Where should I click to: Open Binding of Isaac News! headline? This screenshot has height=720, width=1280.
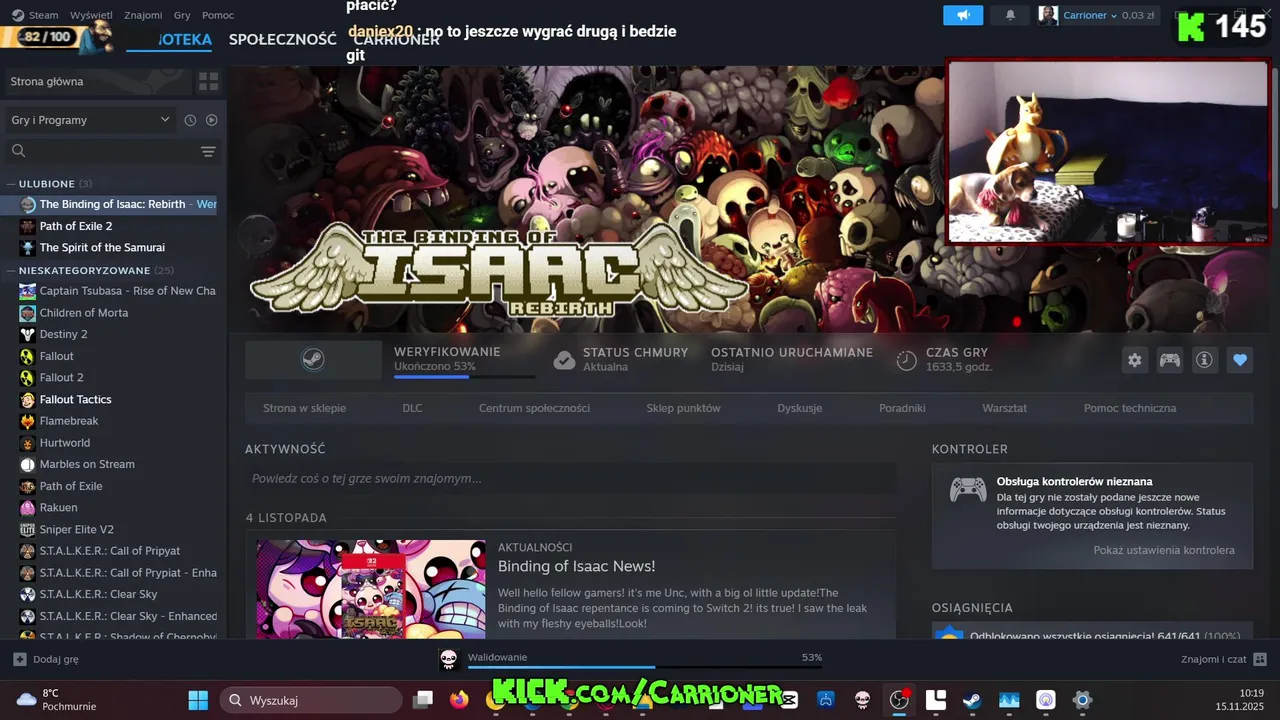coord(576,566)
